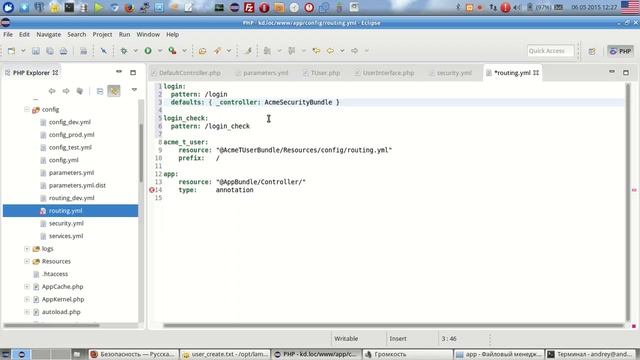Expand the AppCache.php tree node
Screen dimensions: 640x360
pyautogui.click(x=27, y=287)
